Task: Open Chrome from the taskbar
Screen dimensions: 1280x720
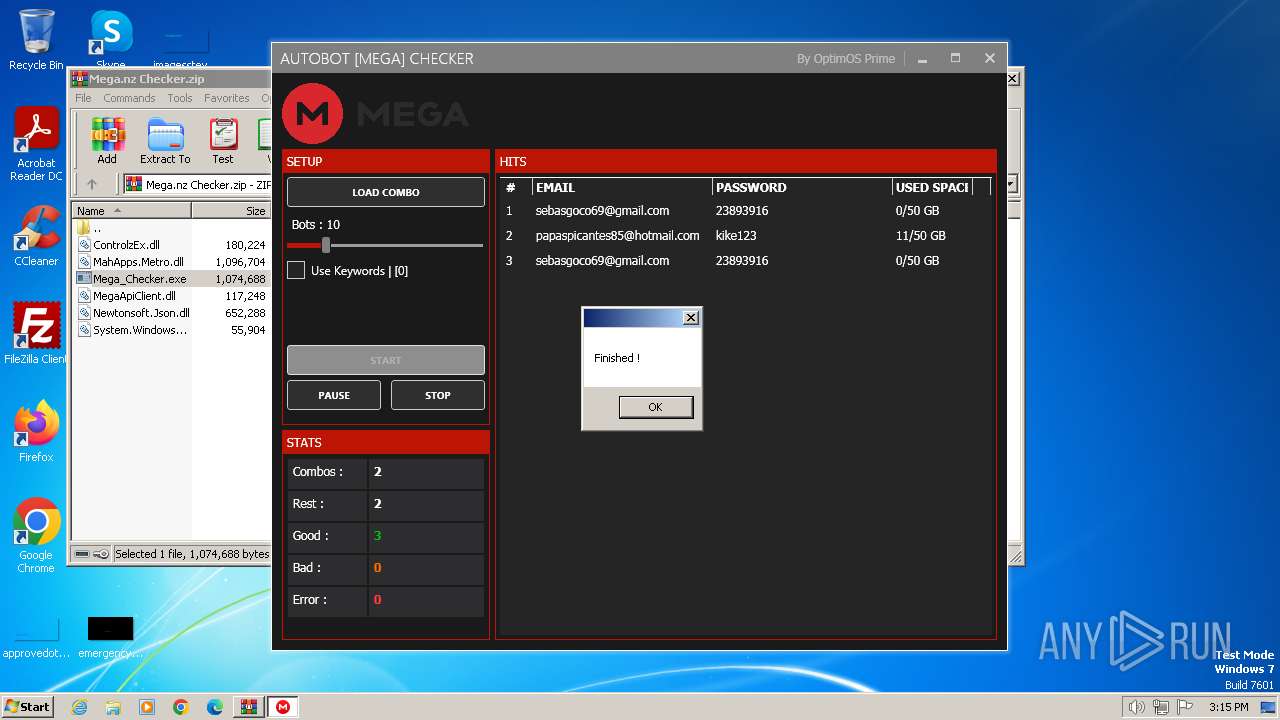Action: tap(181, 707)
